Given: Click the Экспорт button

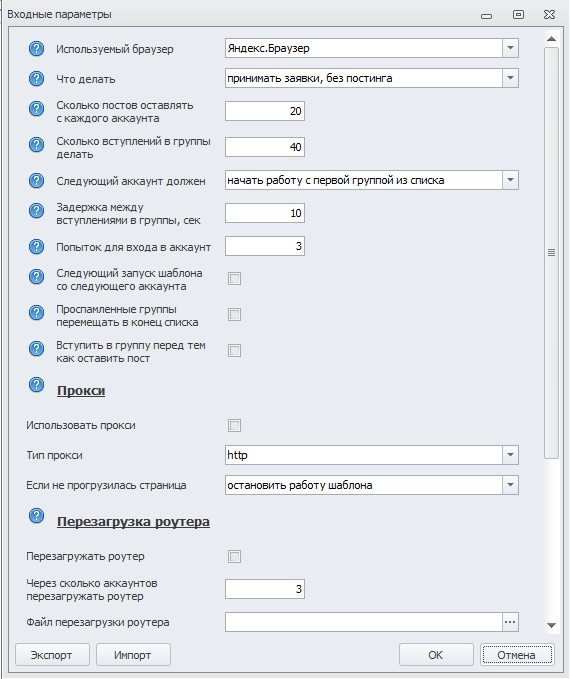Looking at the screenshot, I should click(x=52, y=655).
